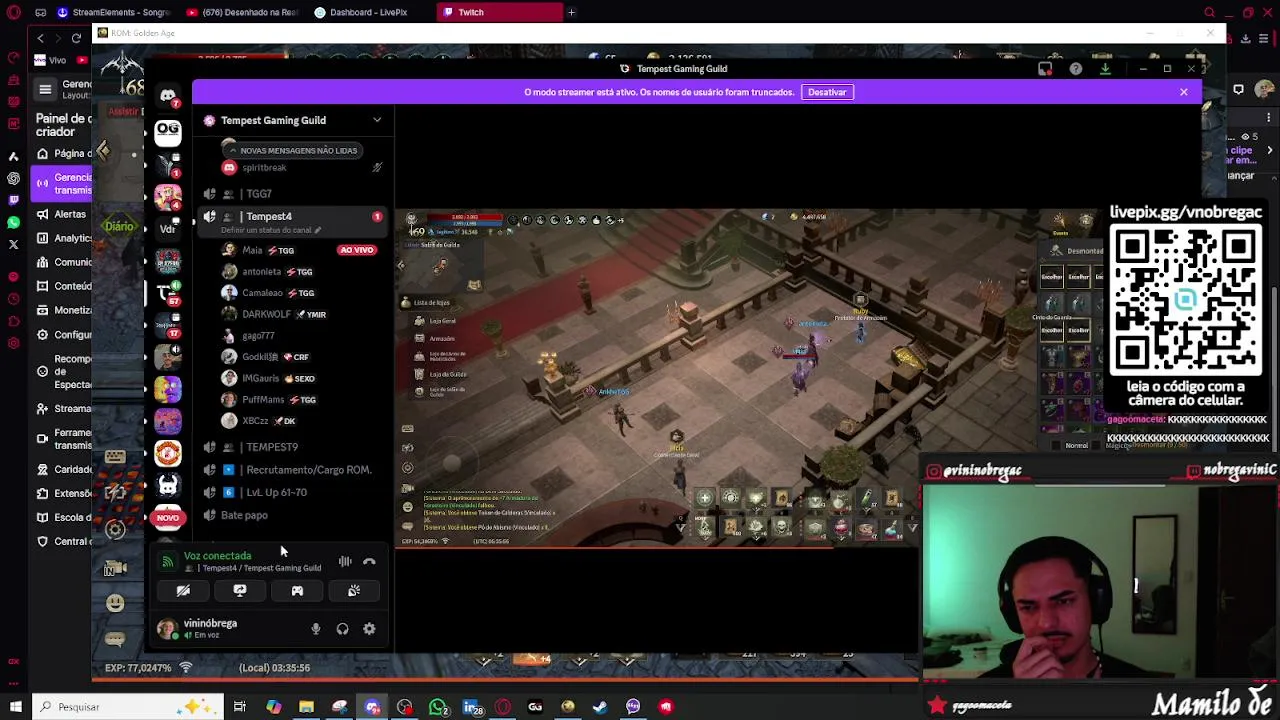This screenshot has width=1280, height=720.
Task: Reload the page in the Opera browser
Action: coord(76,38)
